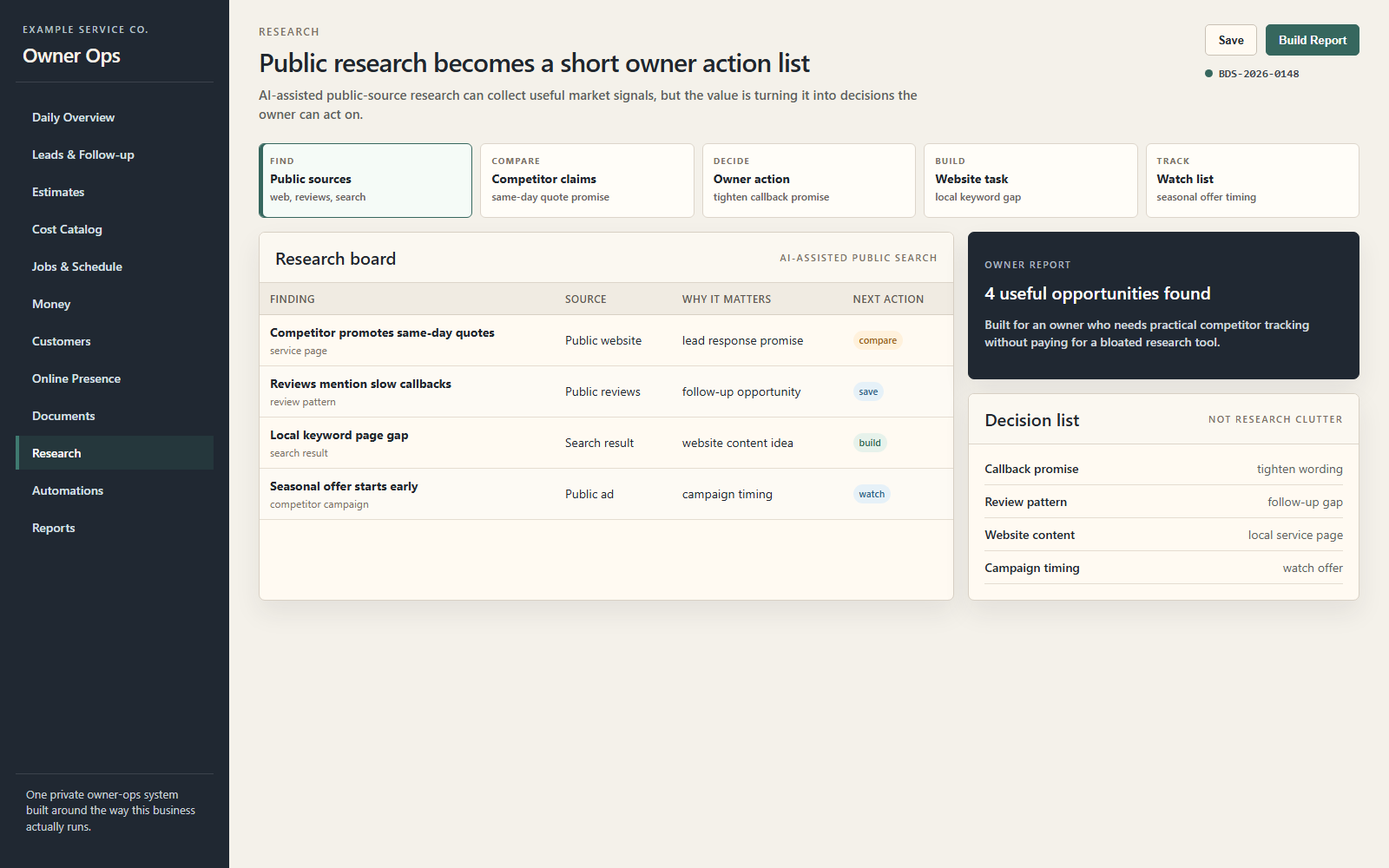Click 'Reviews mention slow callbacks' finding
The width and height of the screenshot is (1389, 868).
[x=360, y=384]
